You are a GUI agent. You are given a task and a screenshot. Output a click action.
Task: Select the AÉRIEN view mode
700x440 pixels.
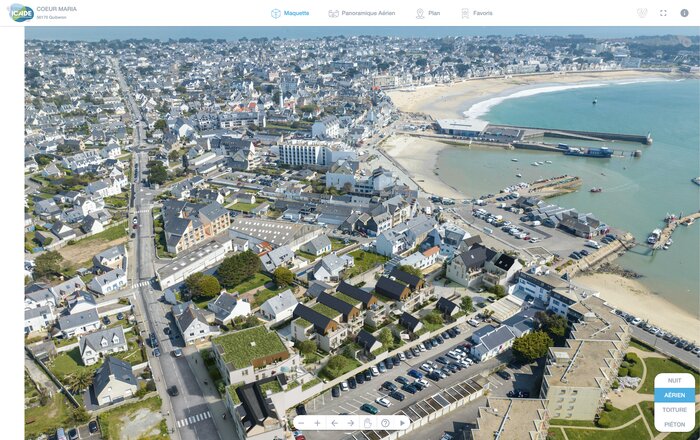coord(674,395)
